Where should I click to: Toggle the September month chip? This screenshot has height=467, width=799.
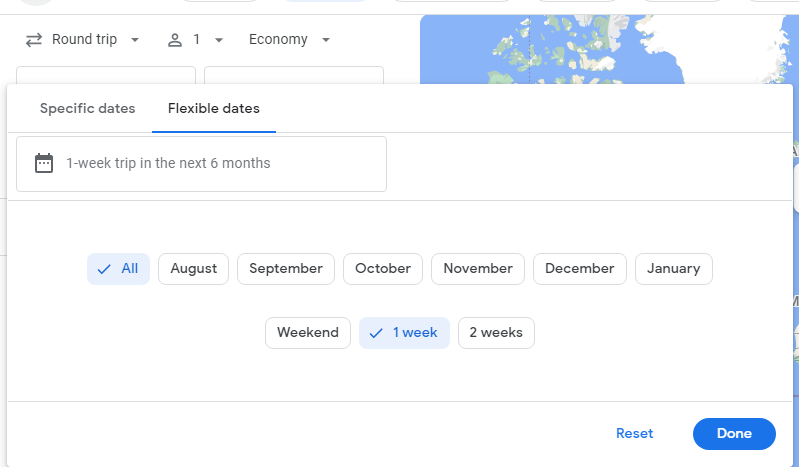click(286, 269)
